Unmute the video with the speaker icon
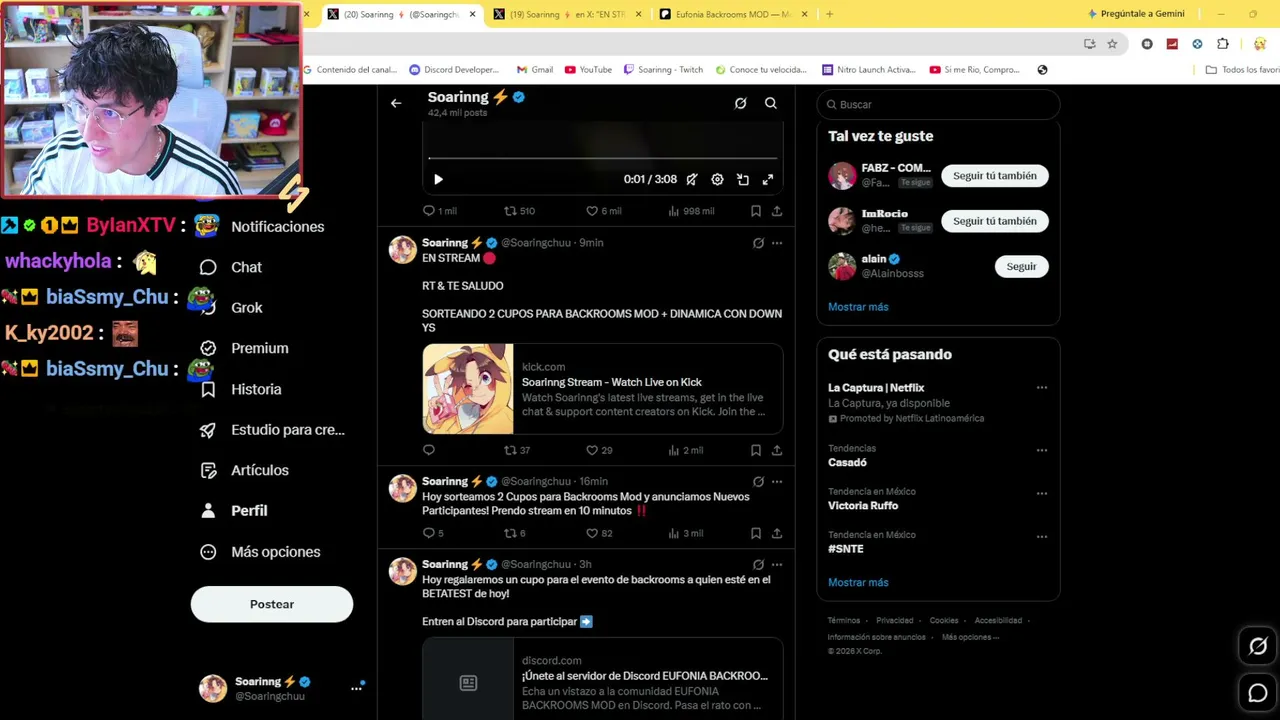 691,179
